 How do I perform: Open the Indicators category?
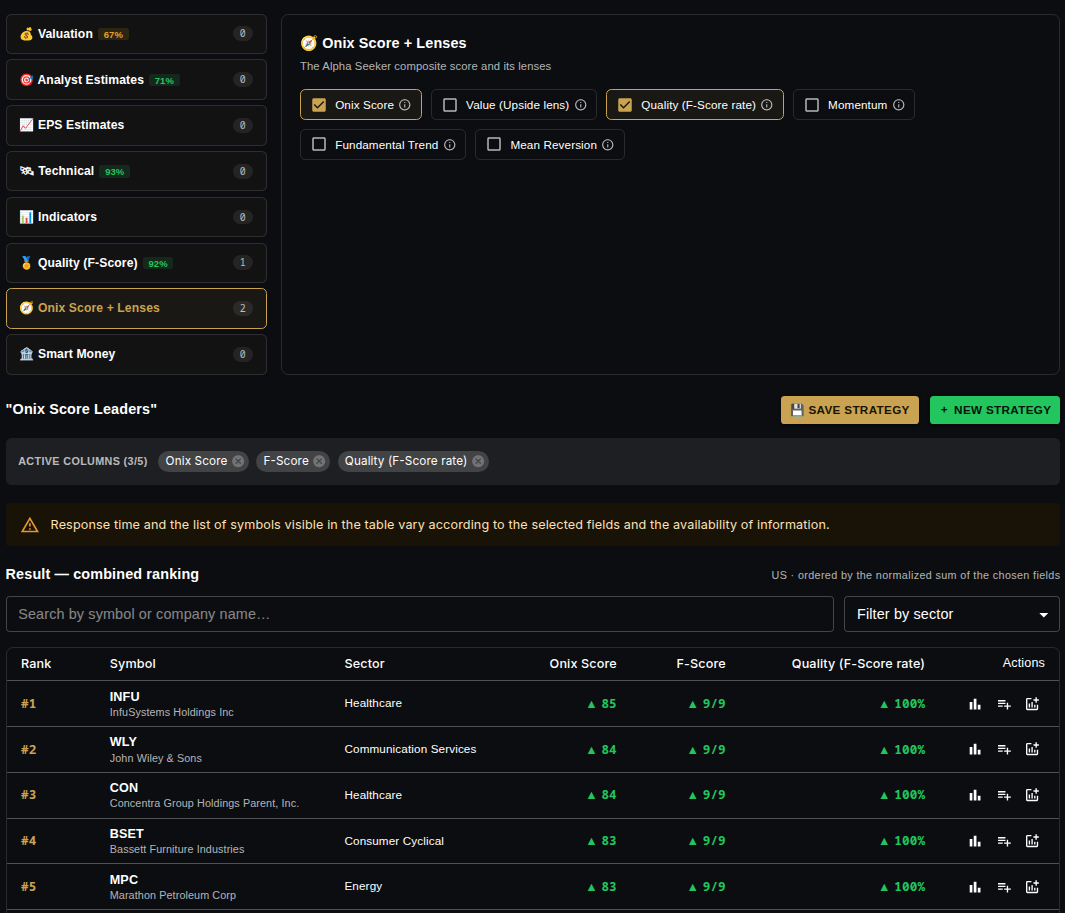[x=137, y=217]
